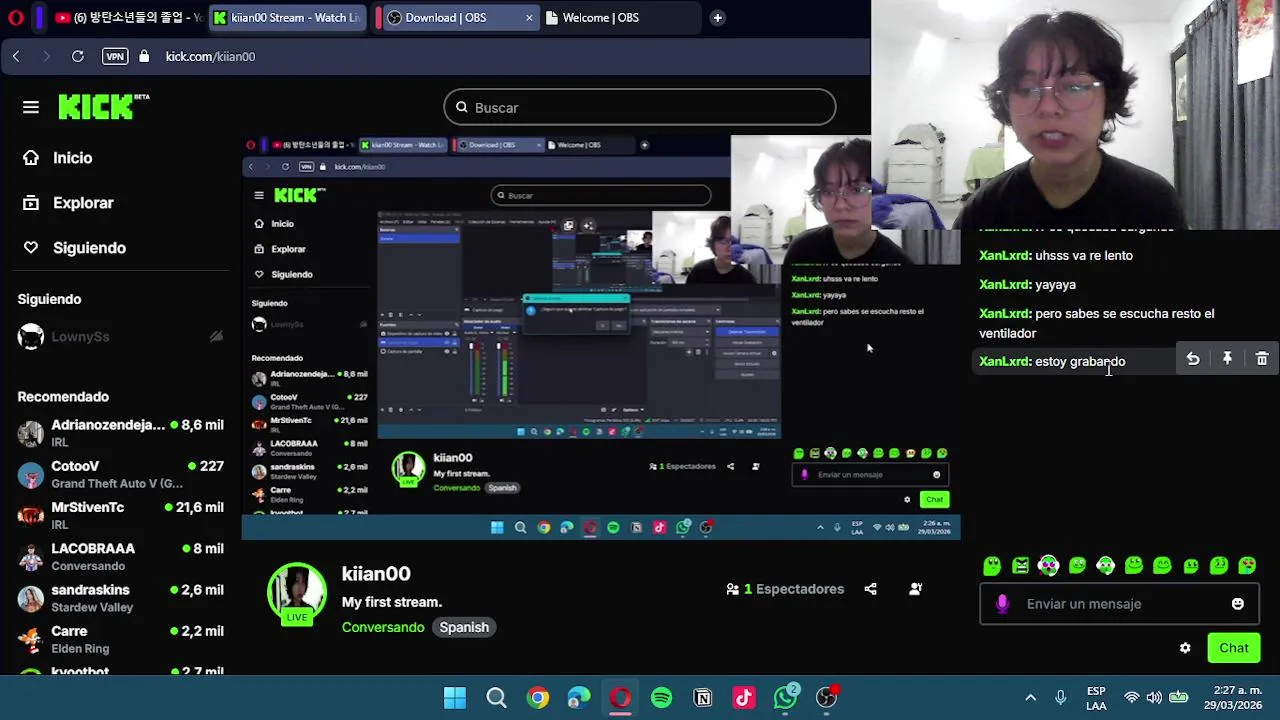Click the green Chat send button

click(1234, 648)
